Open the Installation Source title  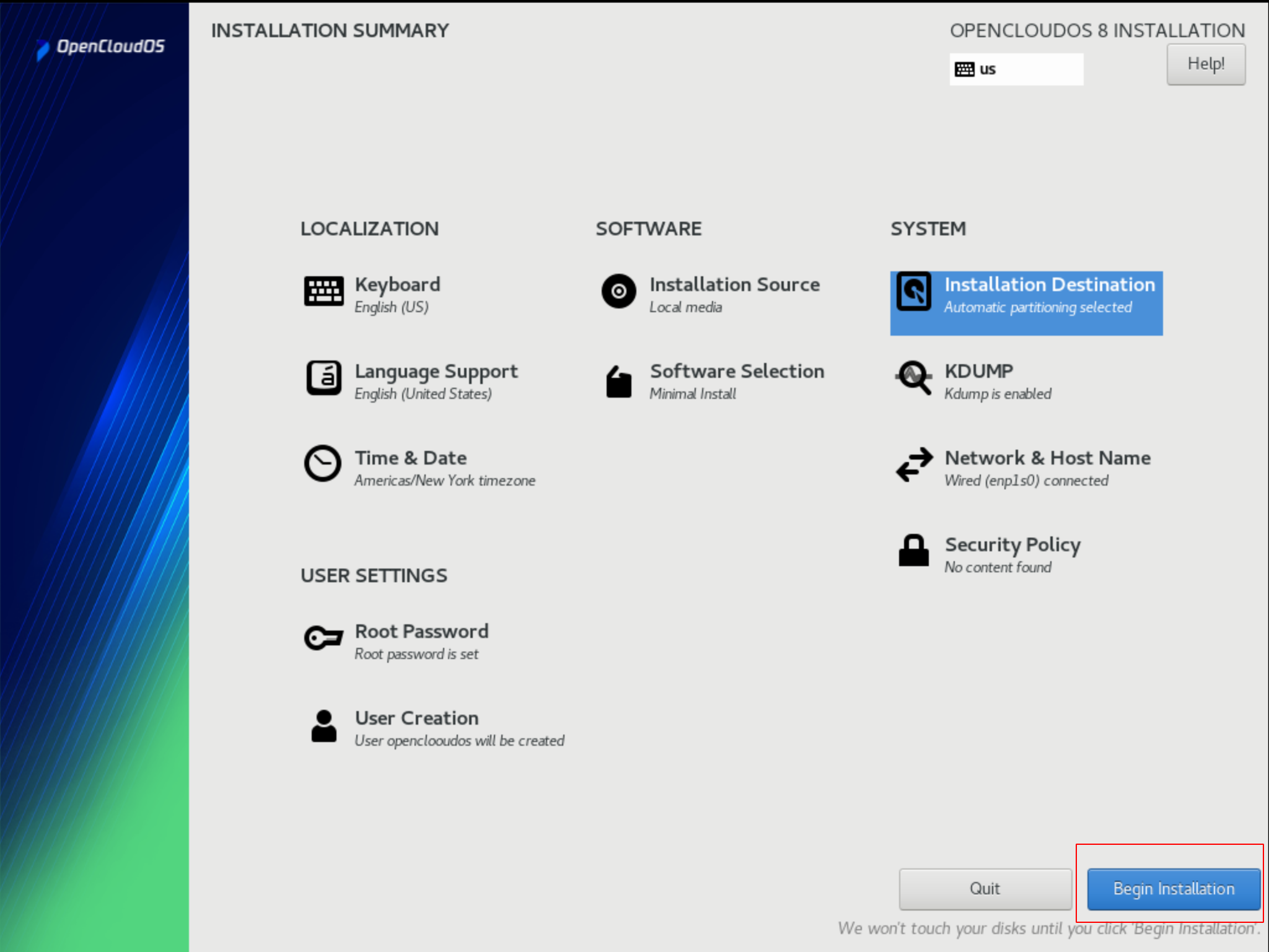[735, 284]
